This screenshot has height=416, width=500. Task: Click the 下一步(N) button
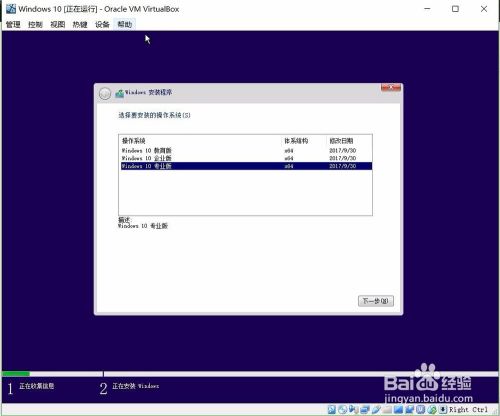point(376,301)
